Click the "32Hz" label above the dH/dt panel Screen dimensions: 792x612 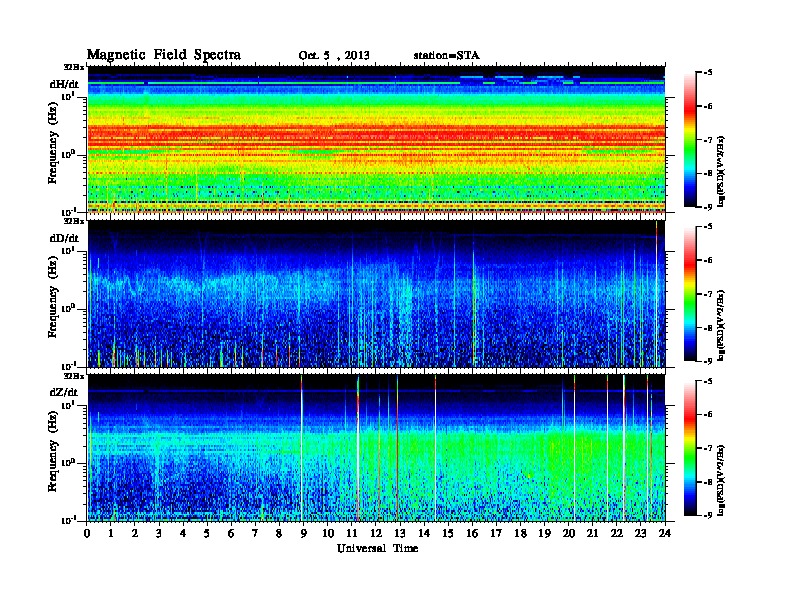click(74, 66)
